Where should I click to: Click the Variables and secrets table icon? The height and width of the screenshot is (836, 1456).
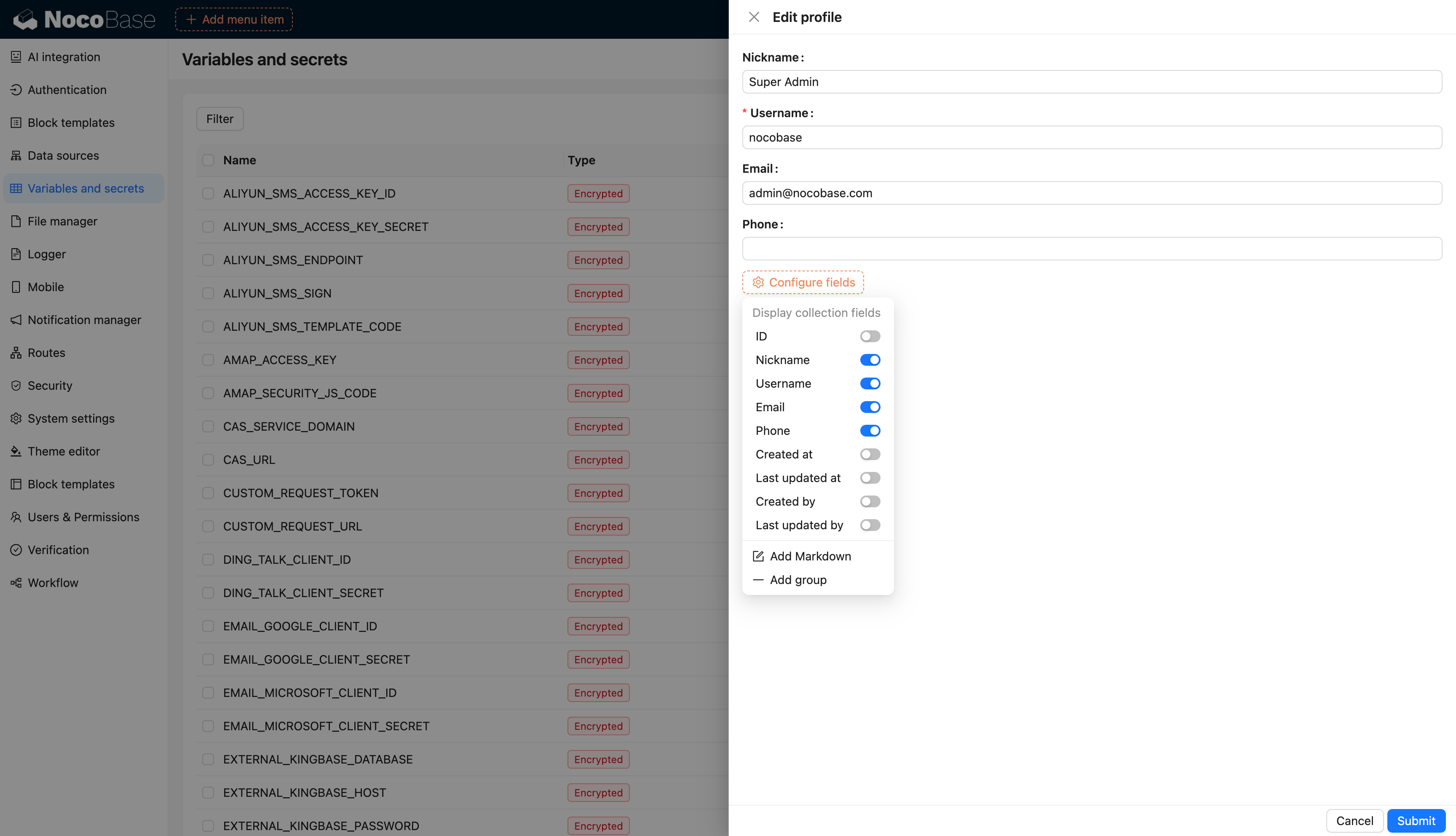tap(16, 188)
